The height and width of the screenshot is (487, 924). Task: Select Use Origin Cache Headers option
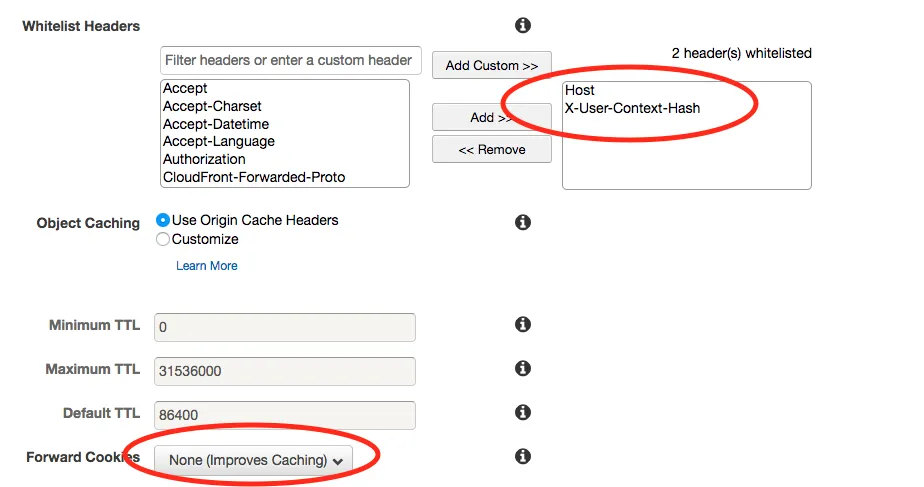(x=163, y=220)
